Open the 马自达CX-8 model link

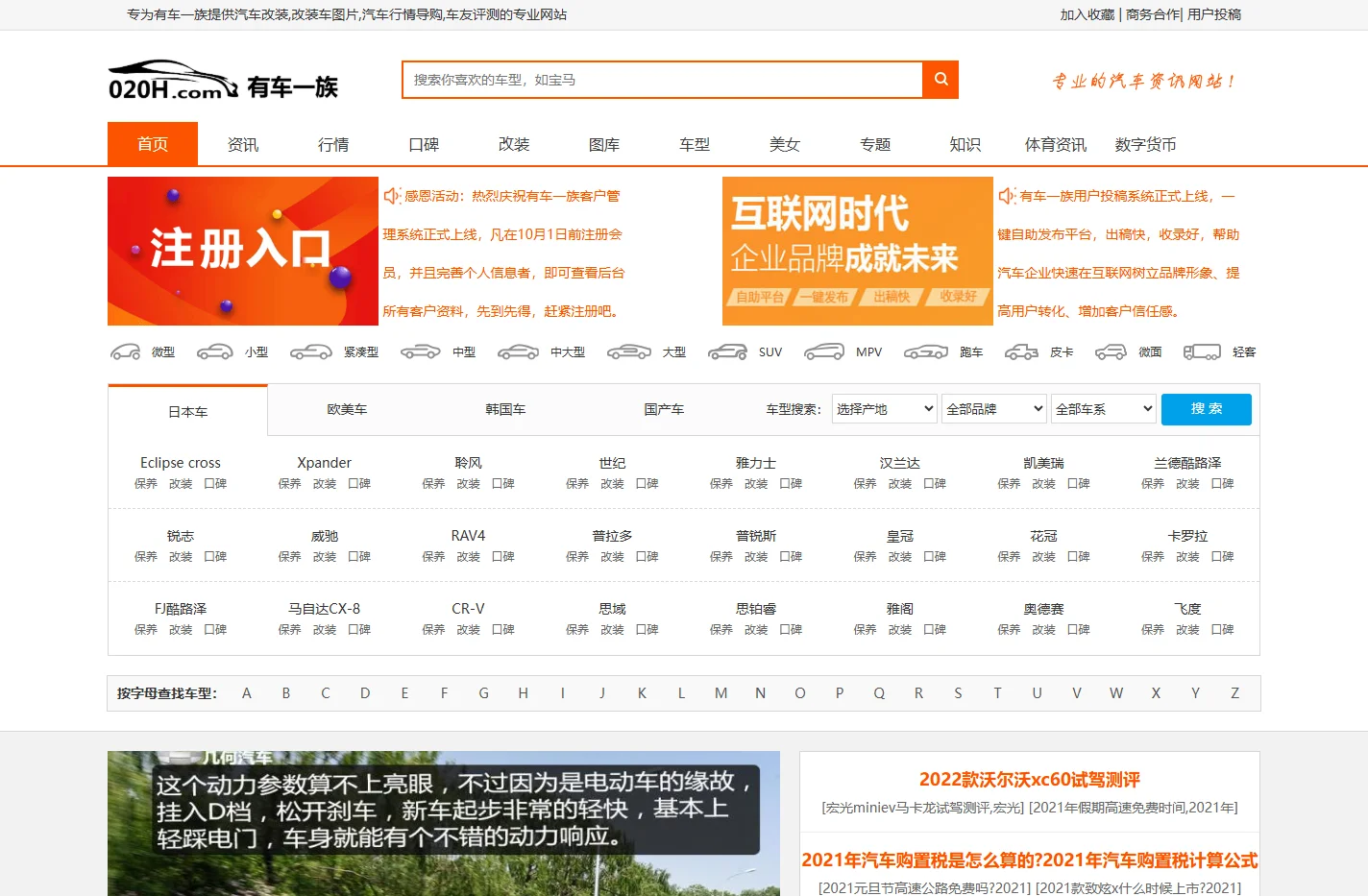(x=325, y=609)
